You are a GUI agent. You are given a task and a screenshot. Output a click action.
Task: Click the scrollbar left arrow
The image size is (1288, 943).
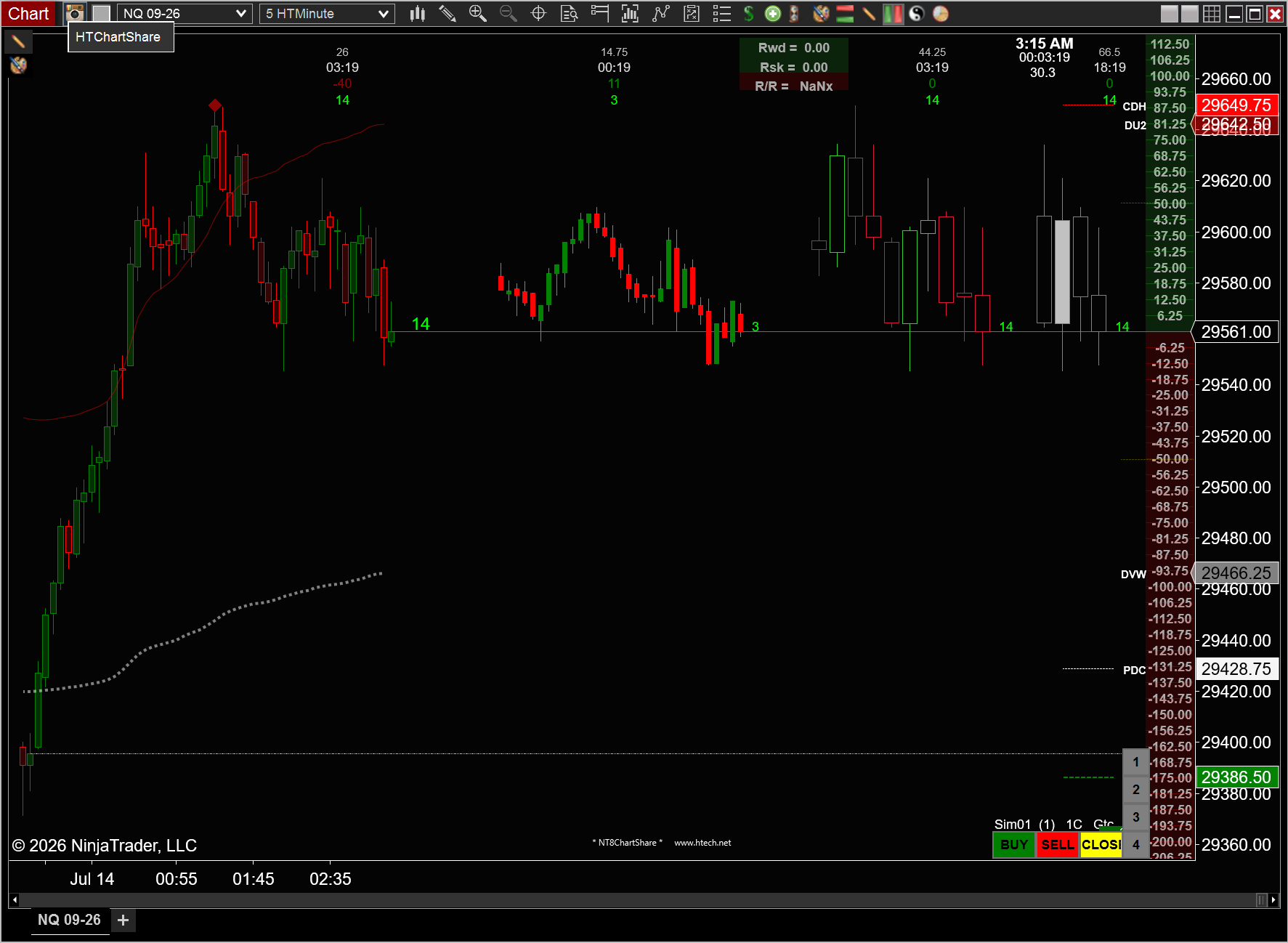[14, 900]
